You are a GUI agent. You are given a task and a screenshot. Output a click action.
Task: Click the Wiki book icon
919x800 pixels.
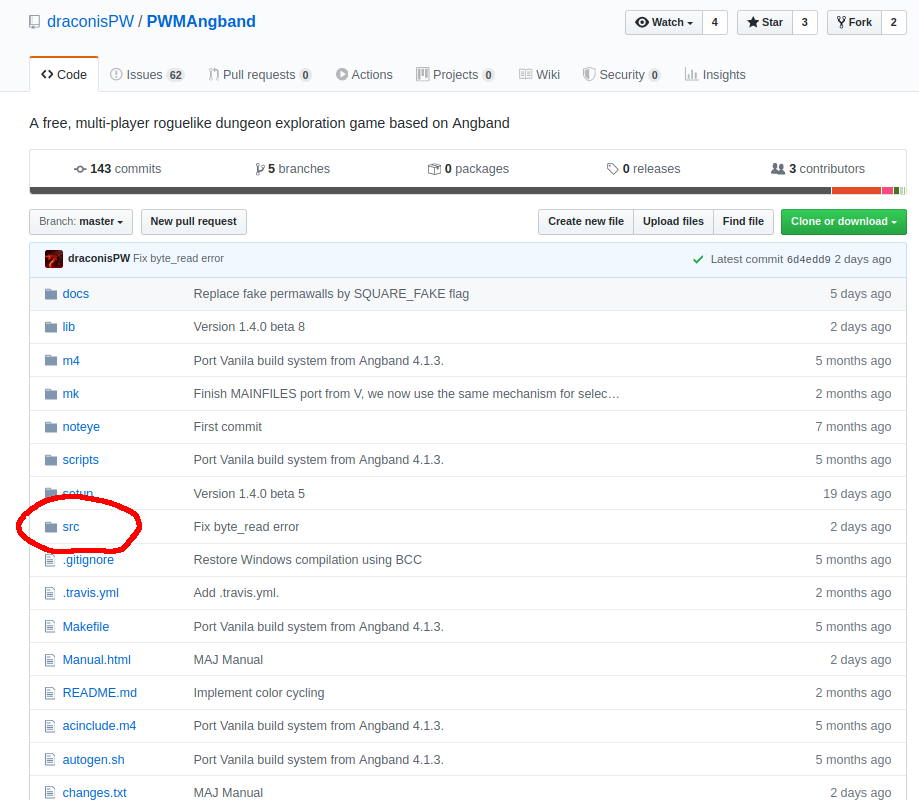(525, 74)
